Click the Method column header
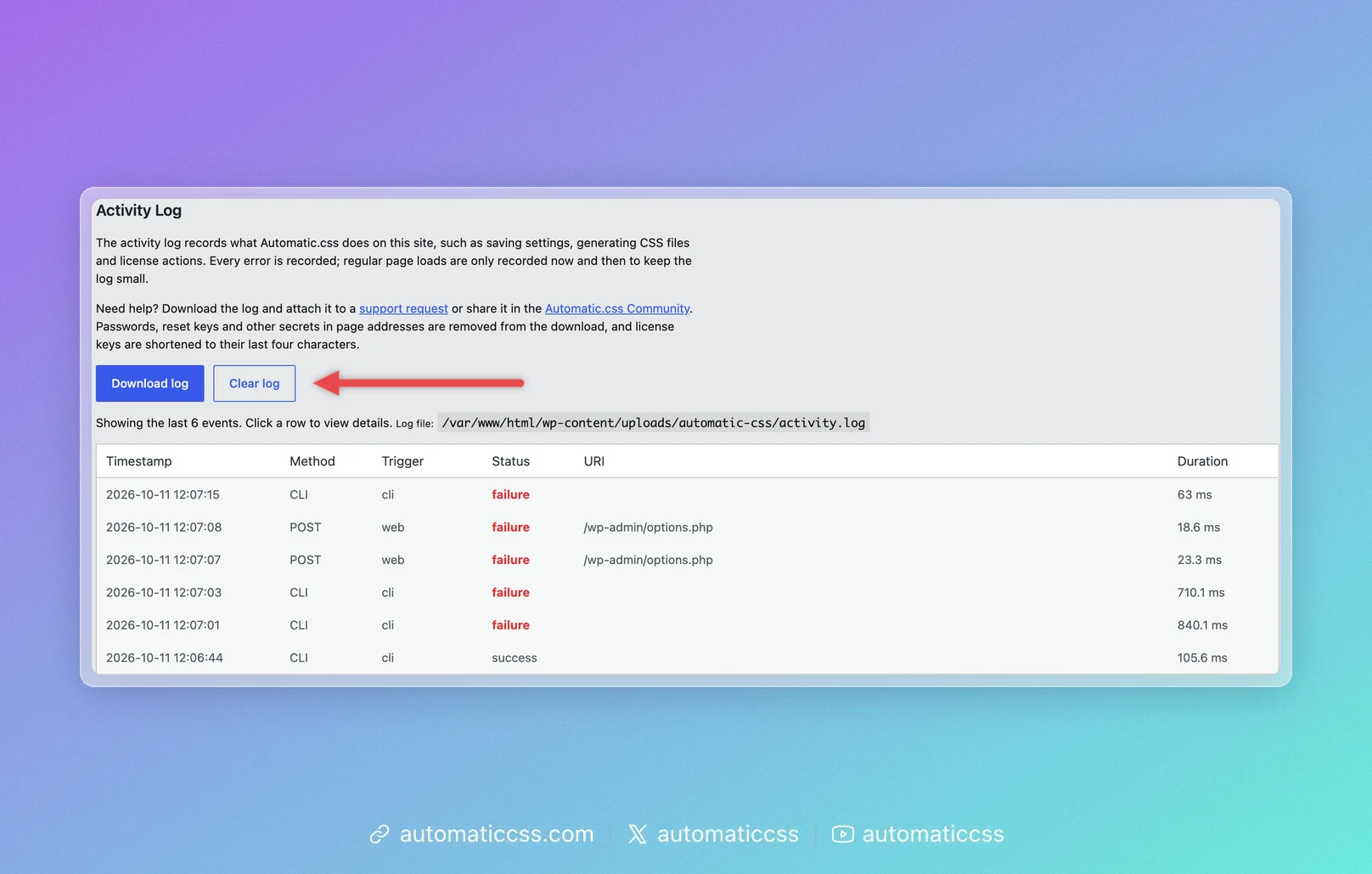The width and height of the screenshot is (1372, 874). coord(312,461)
